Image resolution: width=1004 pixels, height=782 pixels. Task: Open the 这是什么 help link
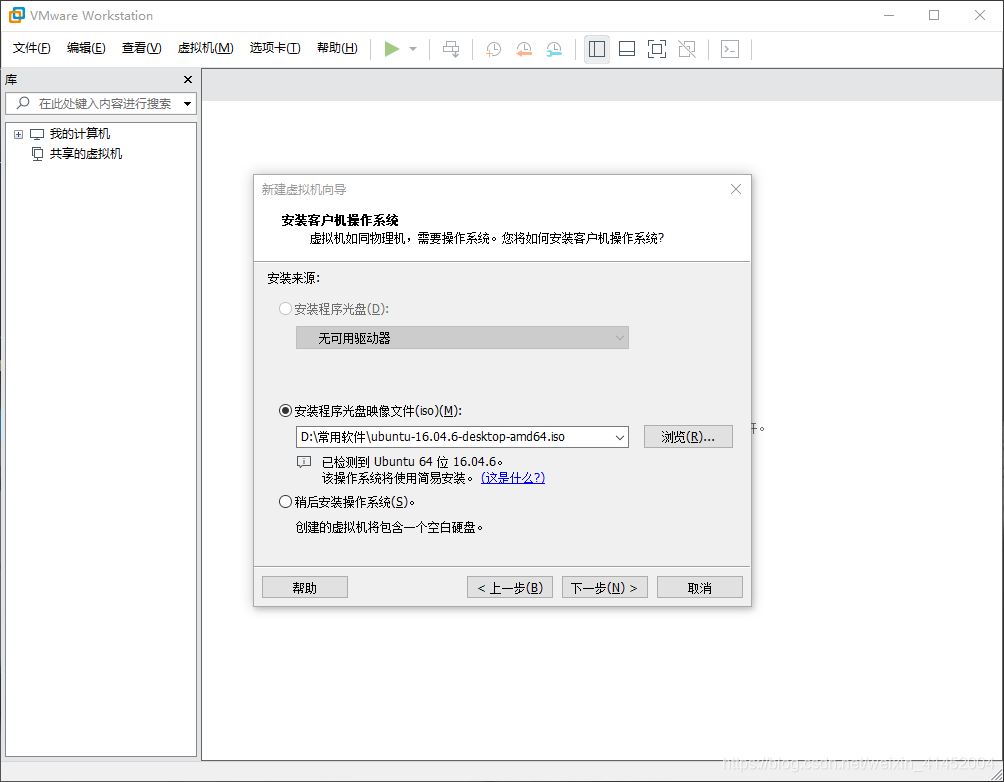pyautogui.click(x=511, y=478)
